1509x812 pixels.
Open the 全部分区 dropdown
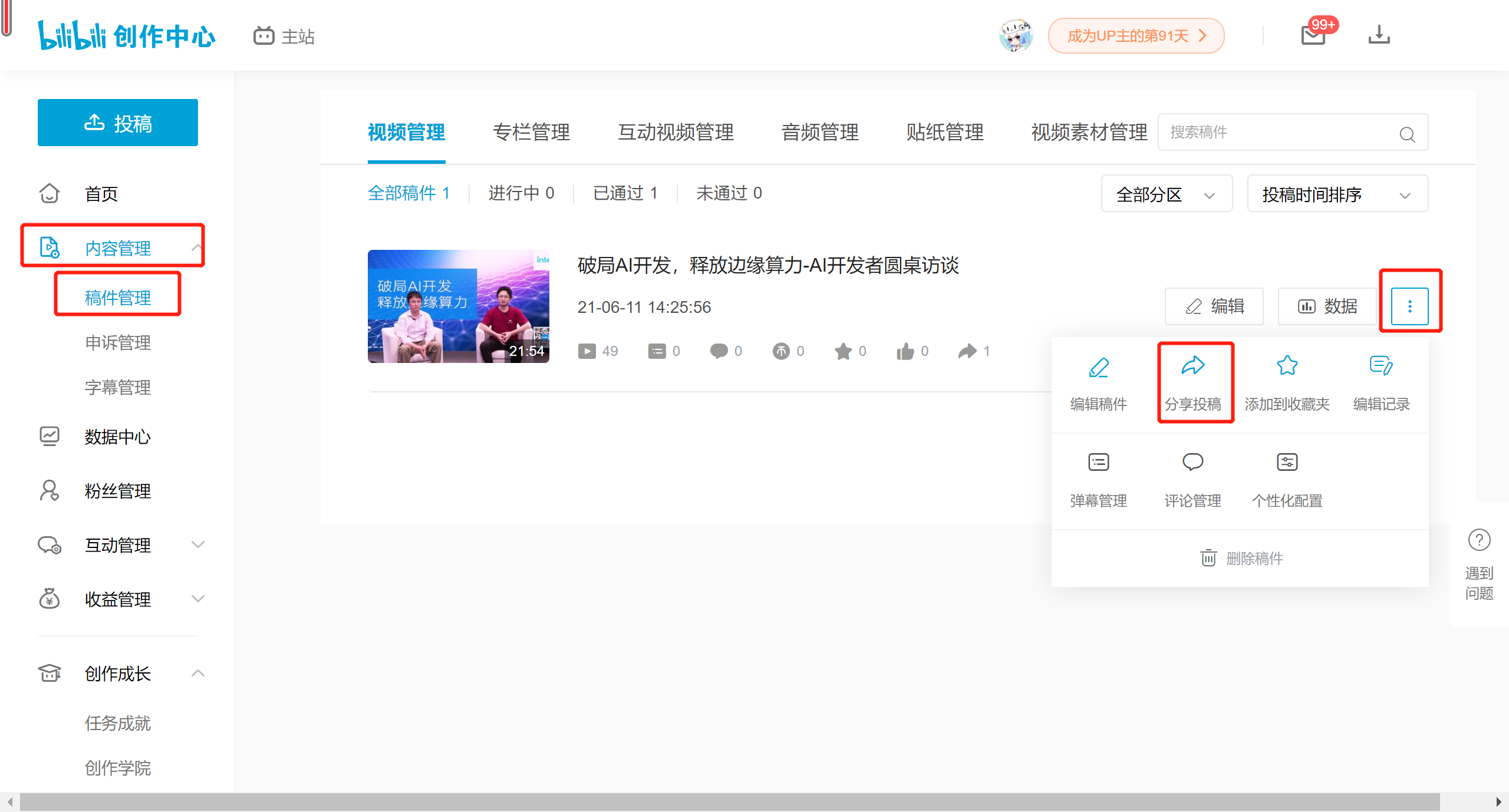coord(1166,194)
